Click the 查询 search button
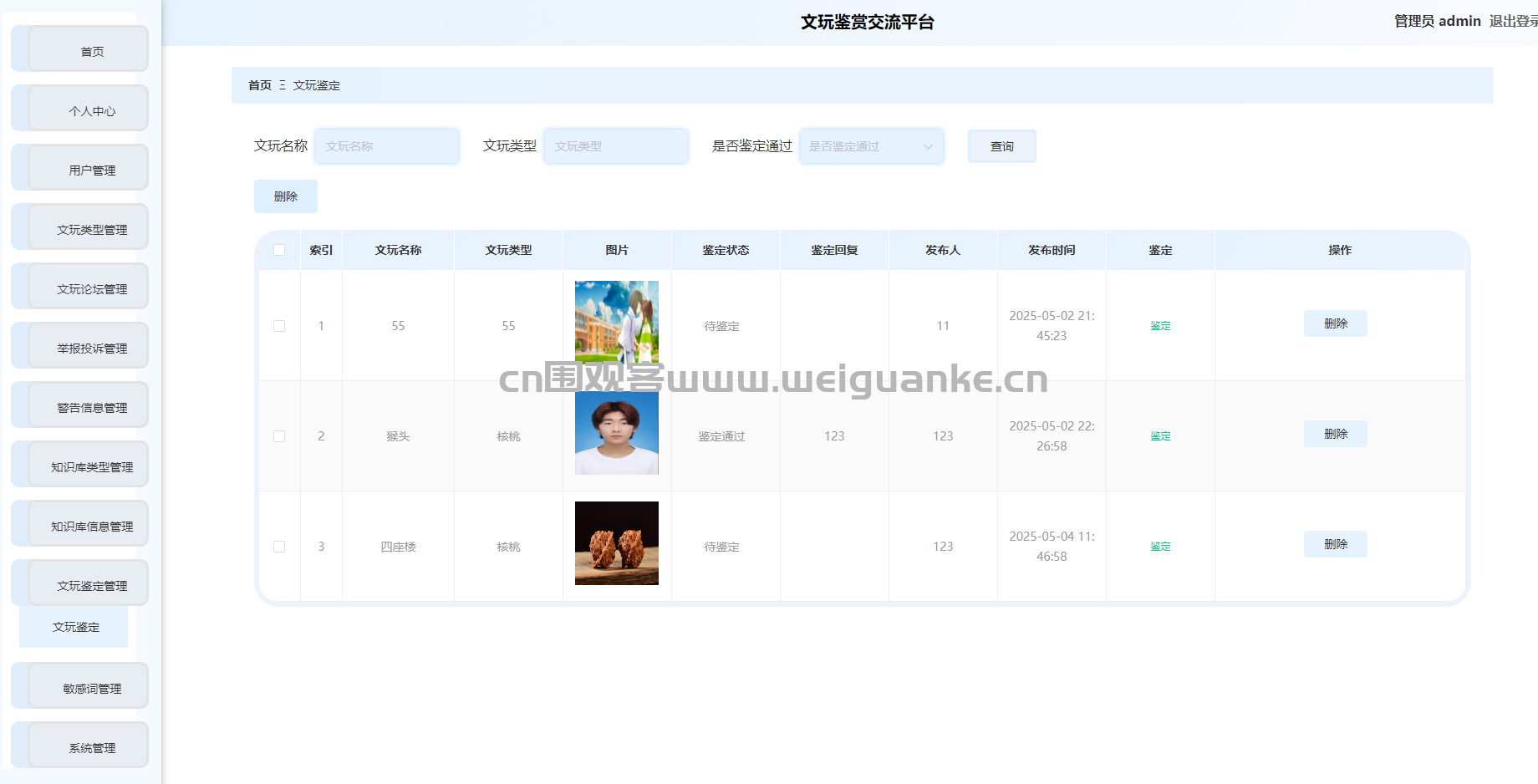Viewport: 1538px width, 784px height. tap(1001, 146)
